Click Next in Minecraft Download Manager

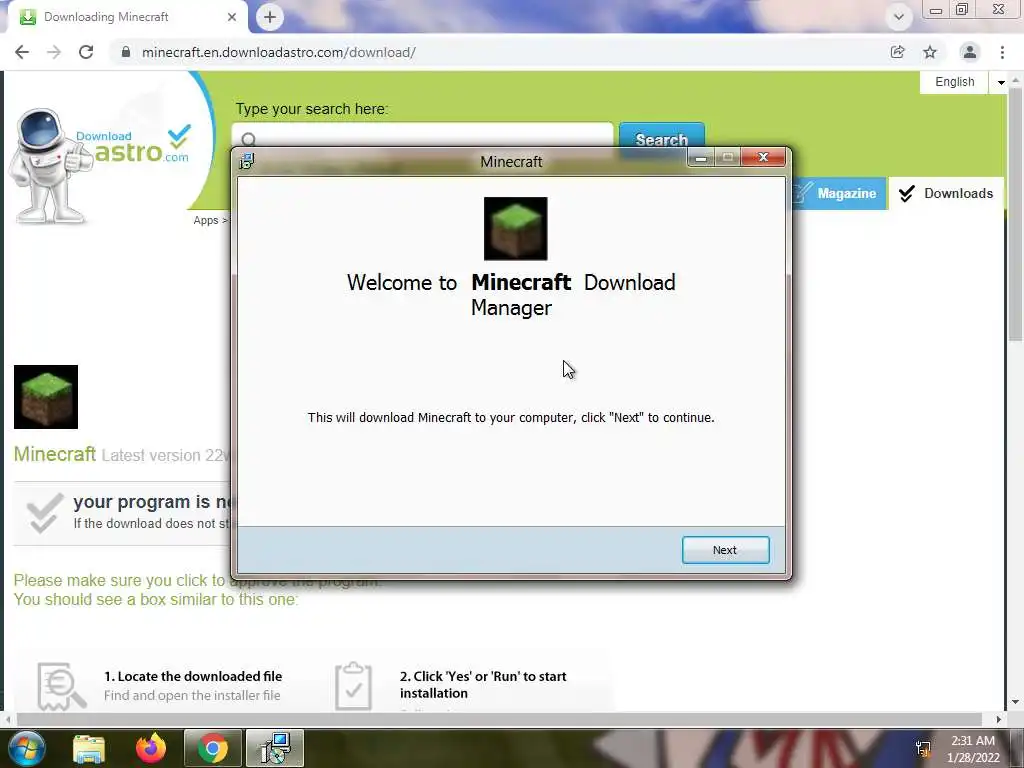coord(725,550)
